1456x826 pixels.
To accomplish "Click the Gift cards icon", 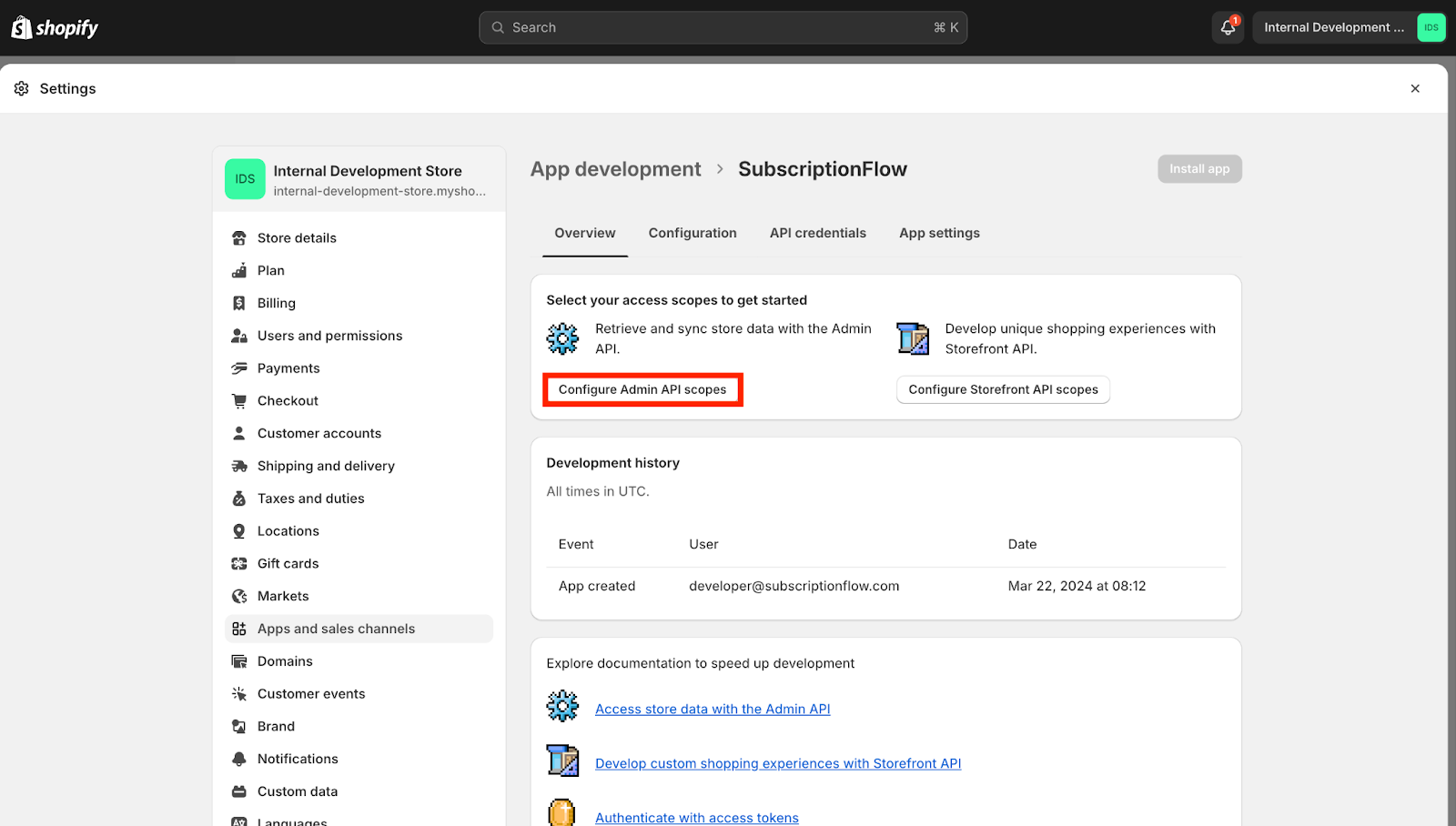I will pyautogui.click(x=239, y=563).
